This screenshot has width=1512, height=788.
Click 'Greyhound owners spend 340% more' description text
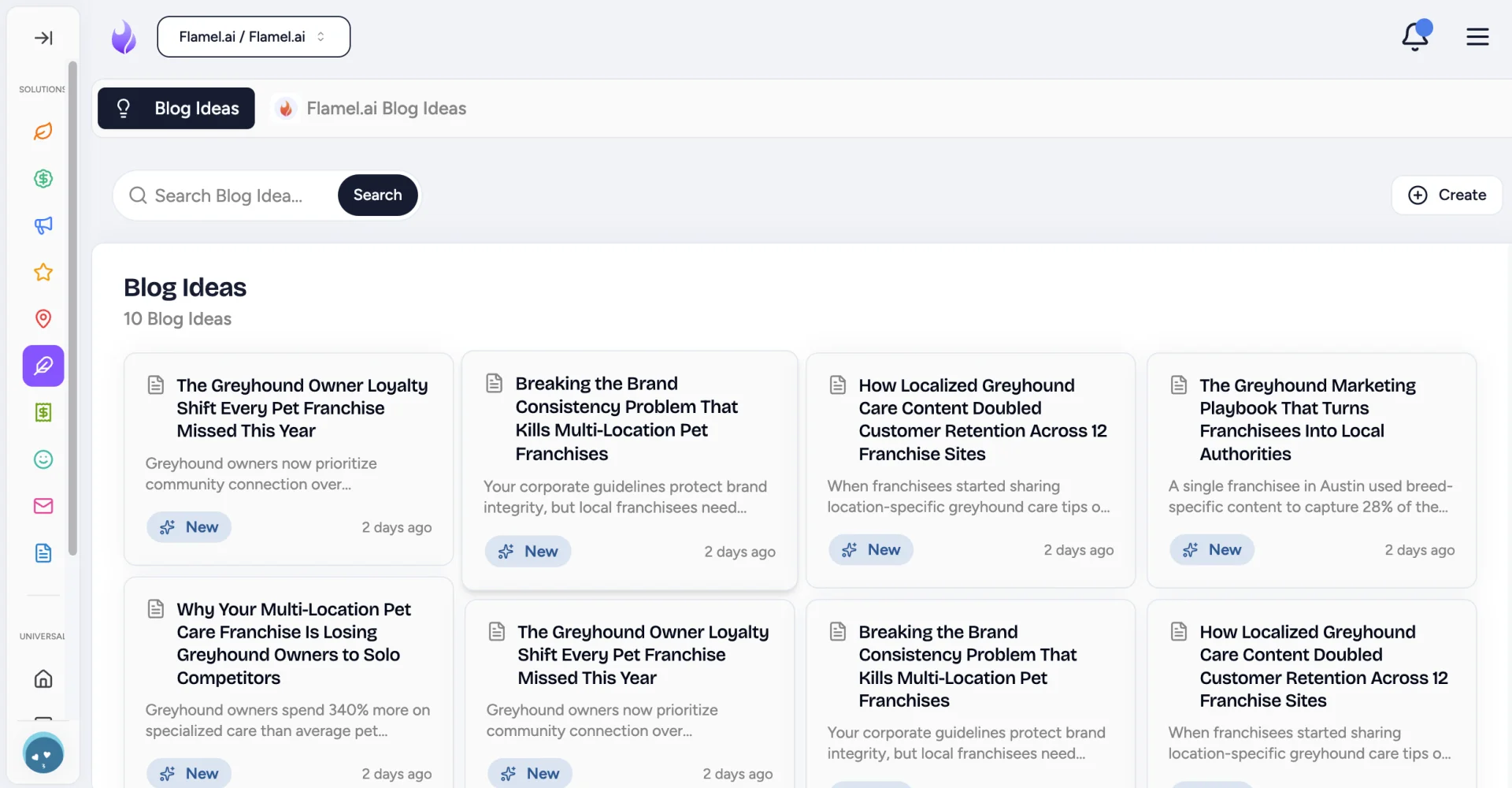pos(287,720)
